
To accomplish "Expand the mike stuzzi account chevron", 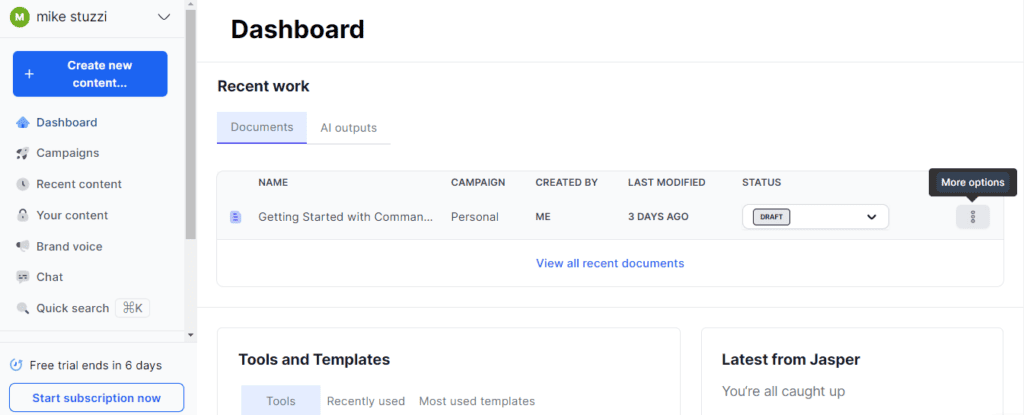I will (164, 17).
